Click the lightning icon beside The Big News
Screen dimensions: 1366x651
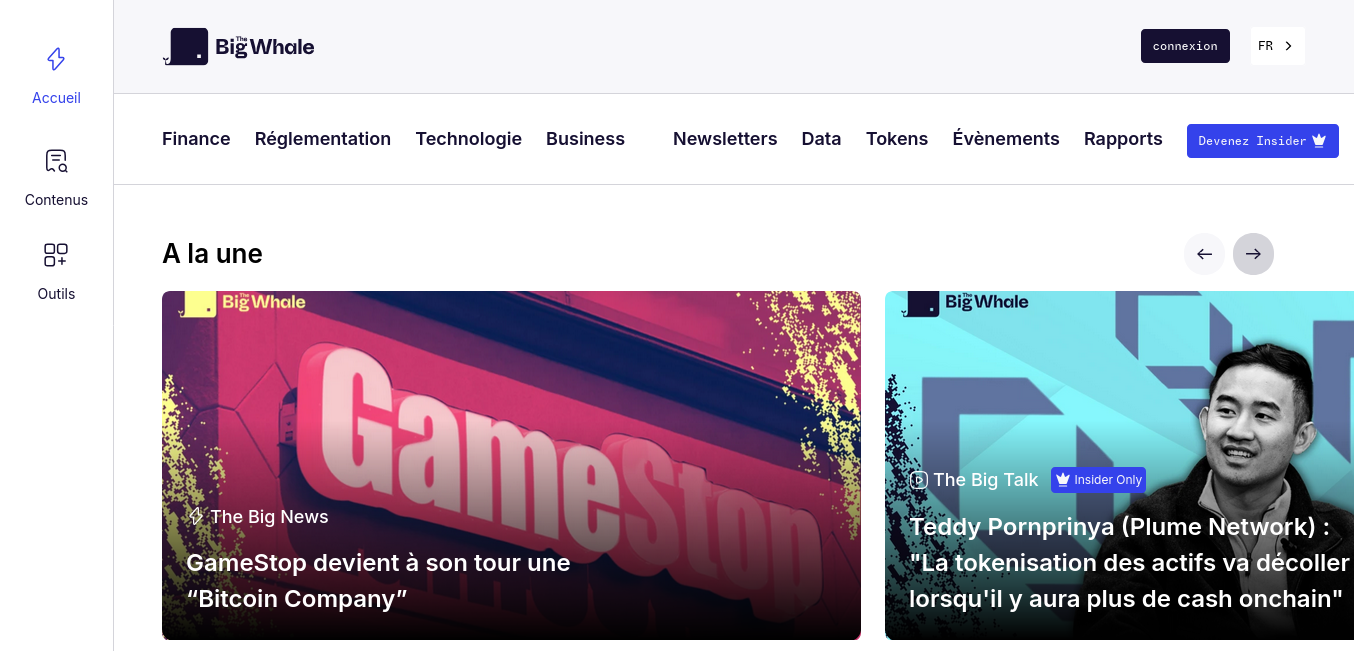(196, 517)
